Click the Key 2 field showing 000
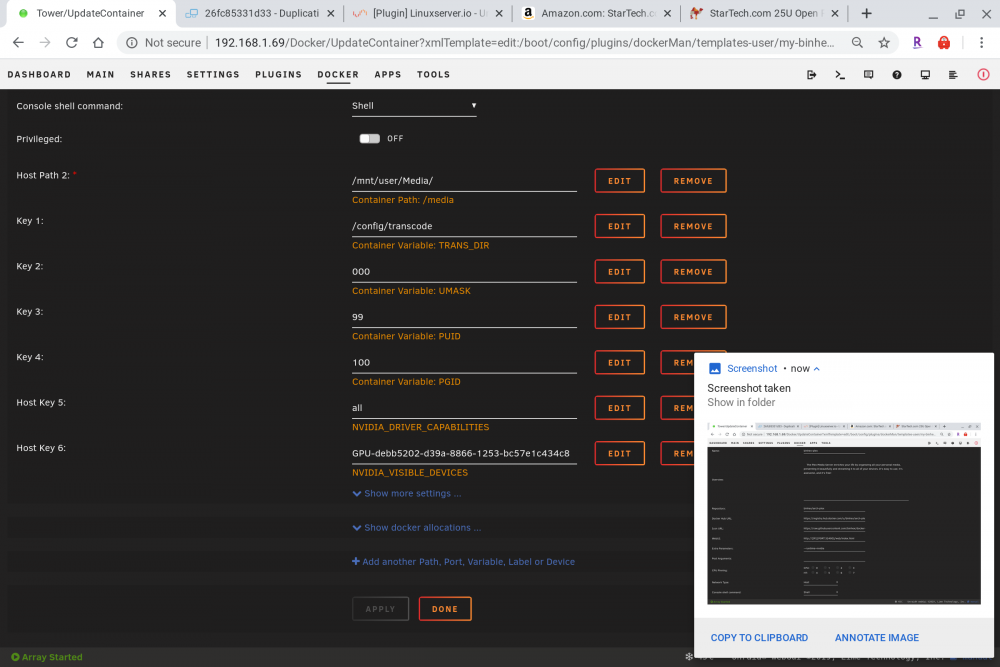Image resolution: width=1000 pixels, height=667 pixels. 464,272
